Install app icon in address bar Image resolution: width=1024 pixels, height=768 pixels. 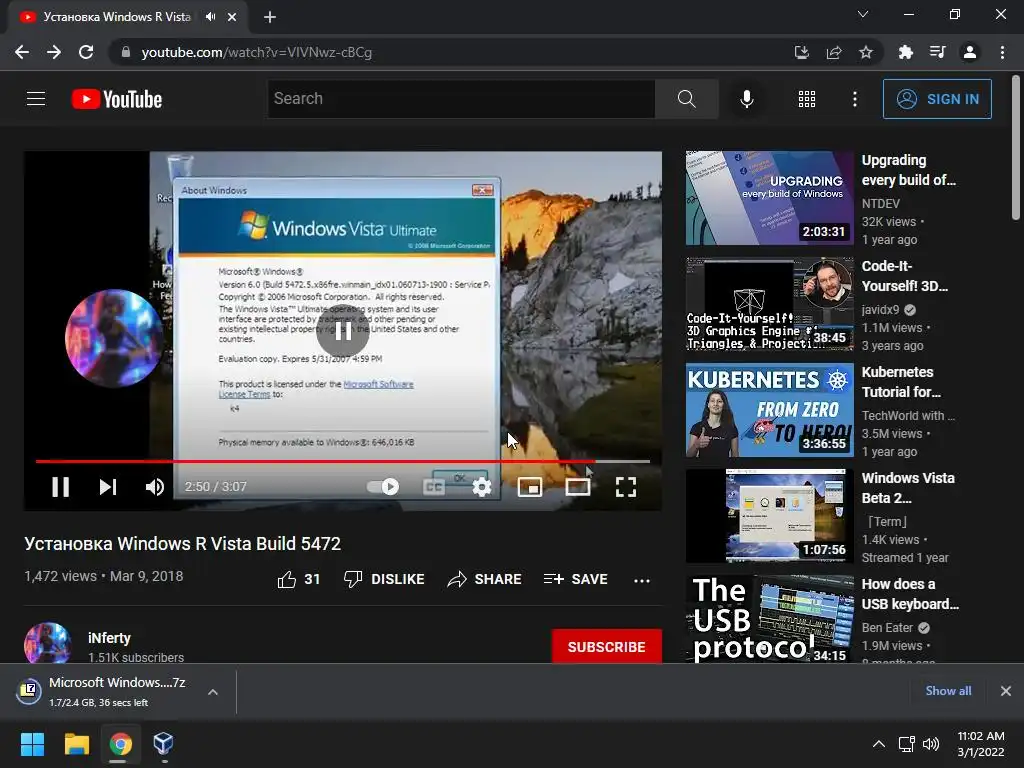(801, 52)
